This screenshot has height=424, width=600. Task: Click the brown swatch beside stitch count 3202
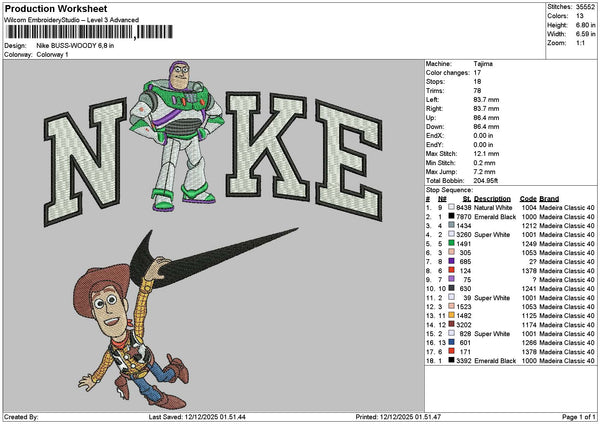pos(451,324)
